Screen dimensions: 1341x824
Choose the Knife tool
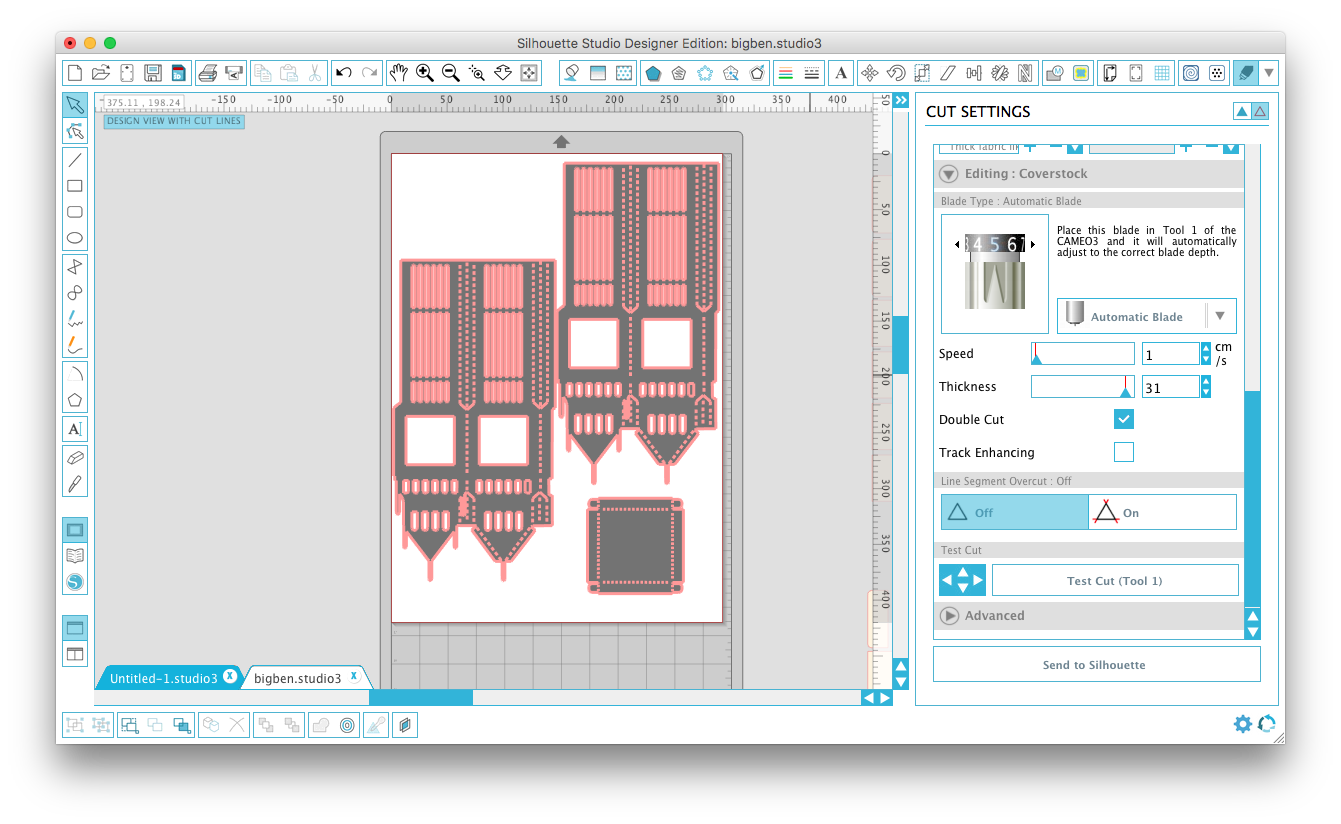click(x=75, y=484)
